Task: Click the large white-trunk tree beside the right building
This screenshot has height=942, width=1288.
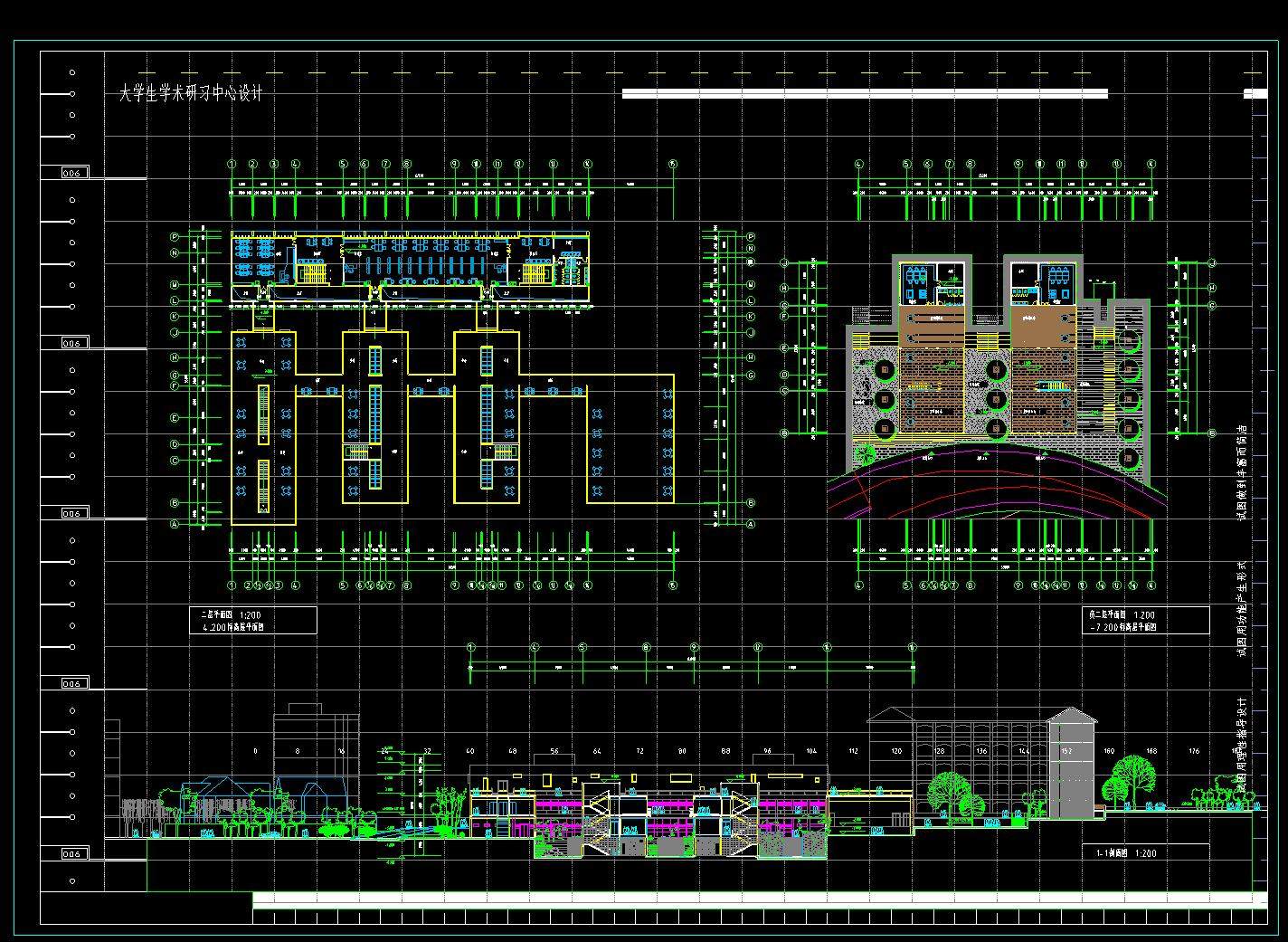Action: 1132,776
